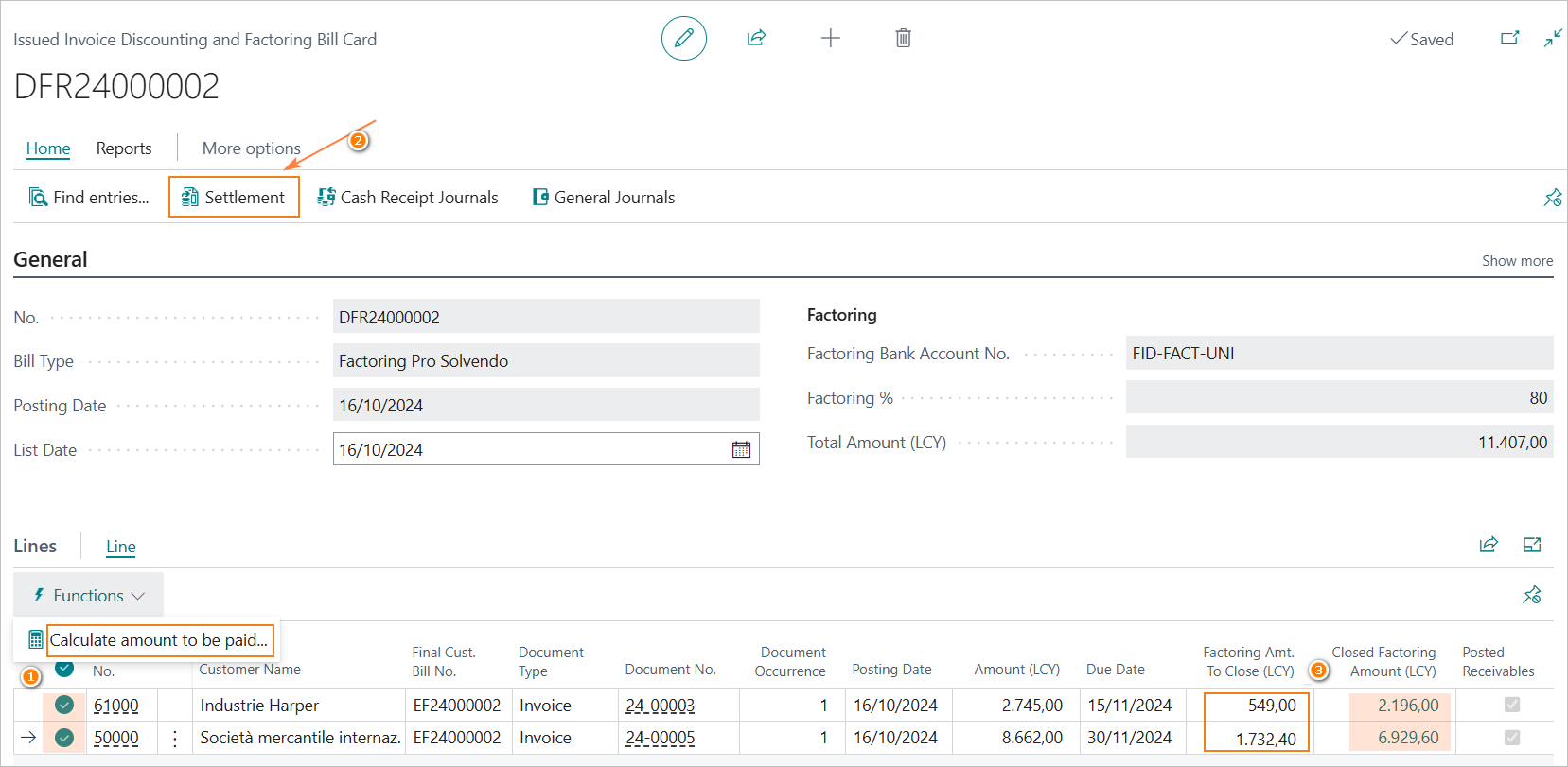Screen dimensions: 1568x767
Task: Click the Settlement button
Action: (234, 198)
